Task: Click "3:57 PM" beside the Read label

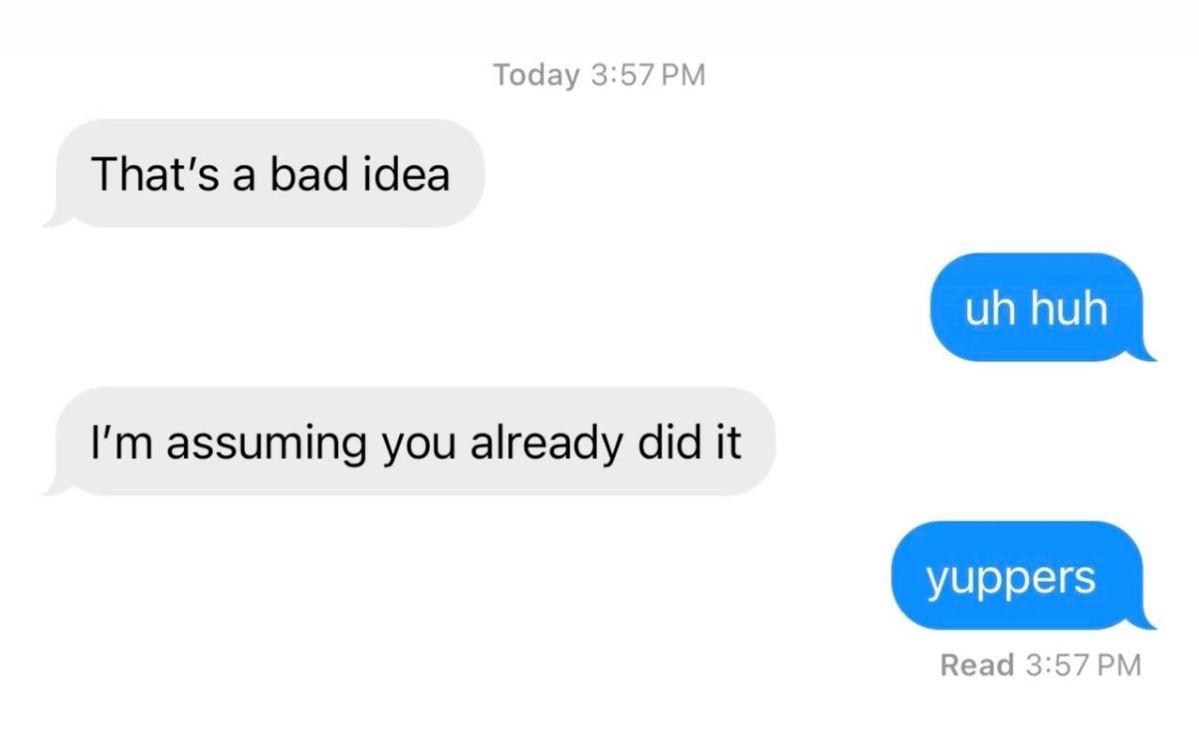Action: [1084, 664]
